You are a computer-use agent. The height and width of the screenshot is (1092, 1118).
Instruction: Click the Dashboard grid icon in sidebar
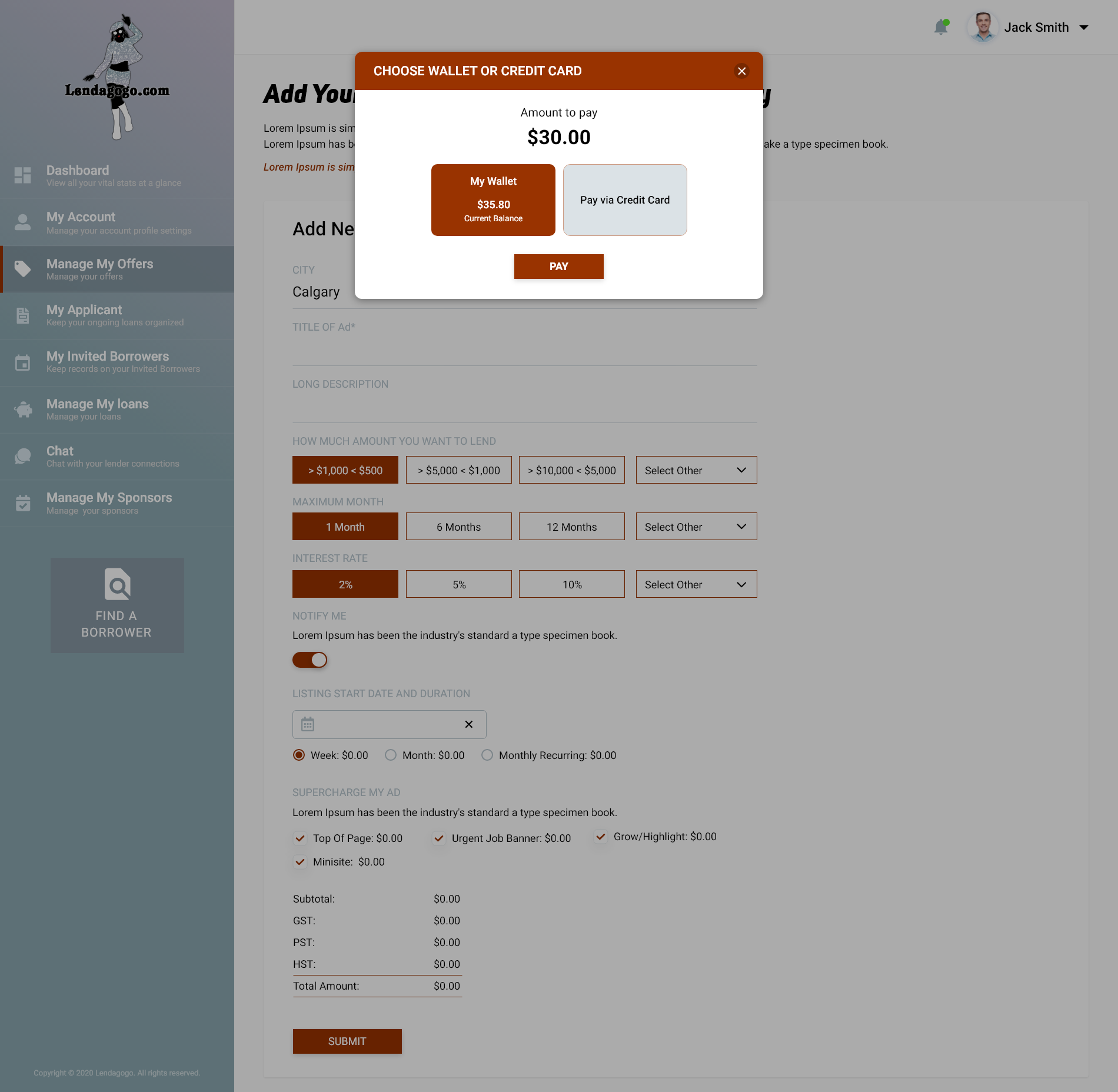[x=23, y=175]
